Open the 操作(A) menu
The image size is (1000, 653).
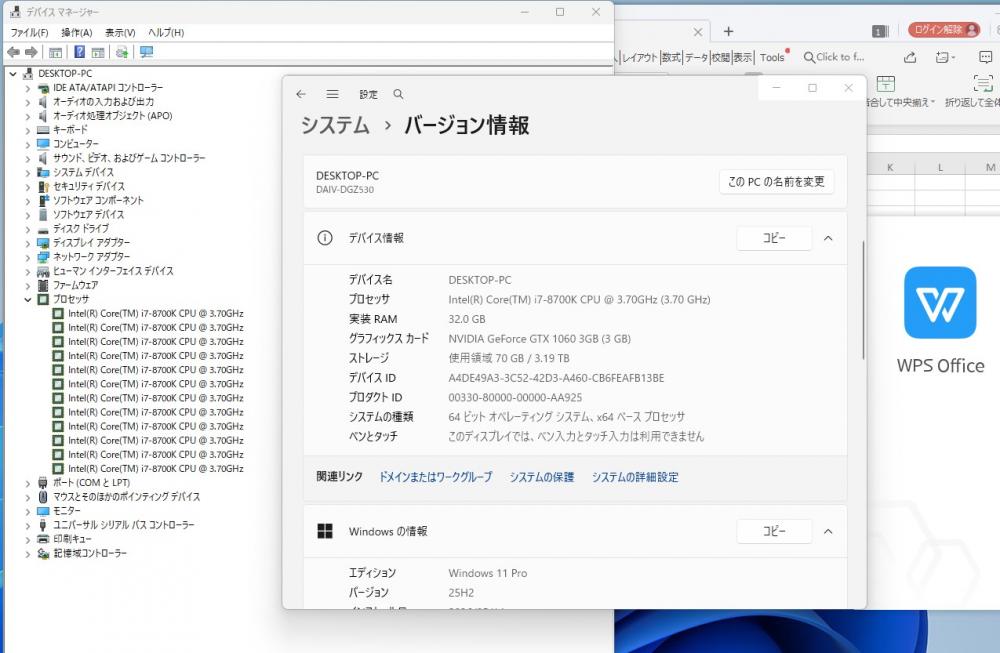77,33
